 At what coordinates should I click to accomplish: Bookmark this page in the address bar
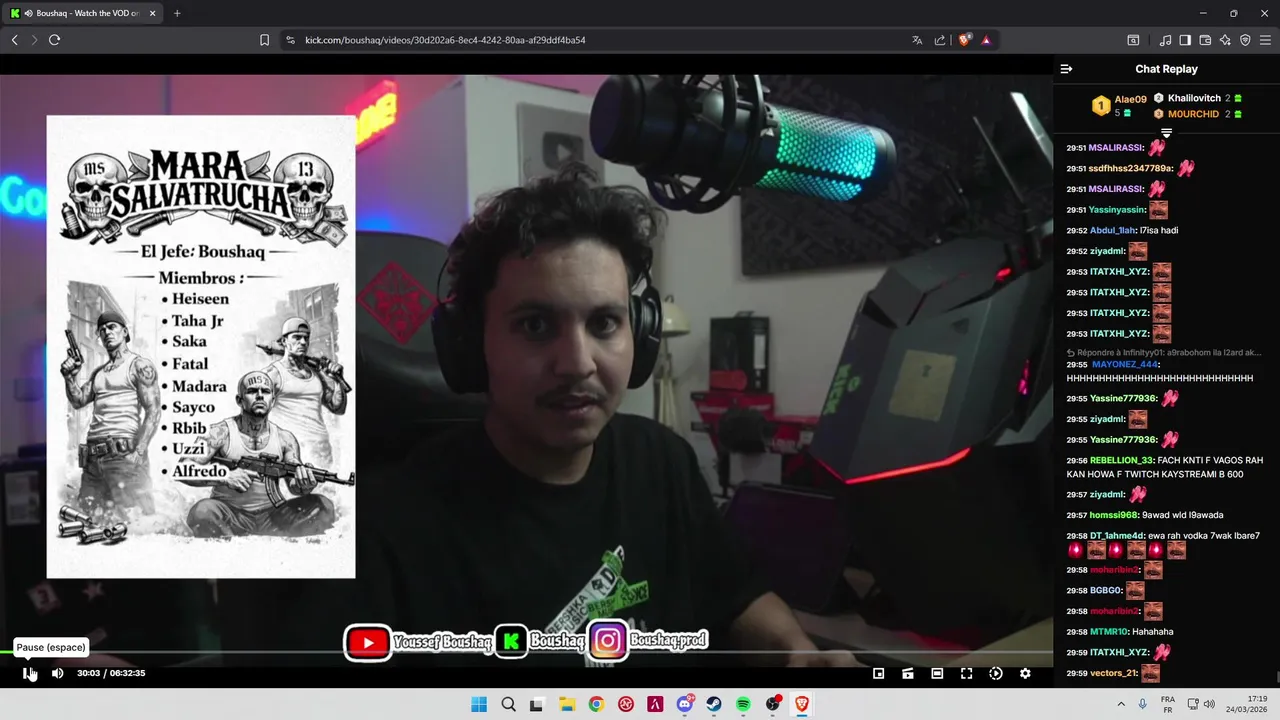point(264,40)
